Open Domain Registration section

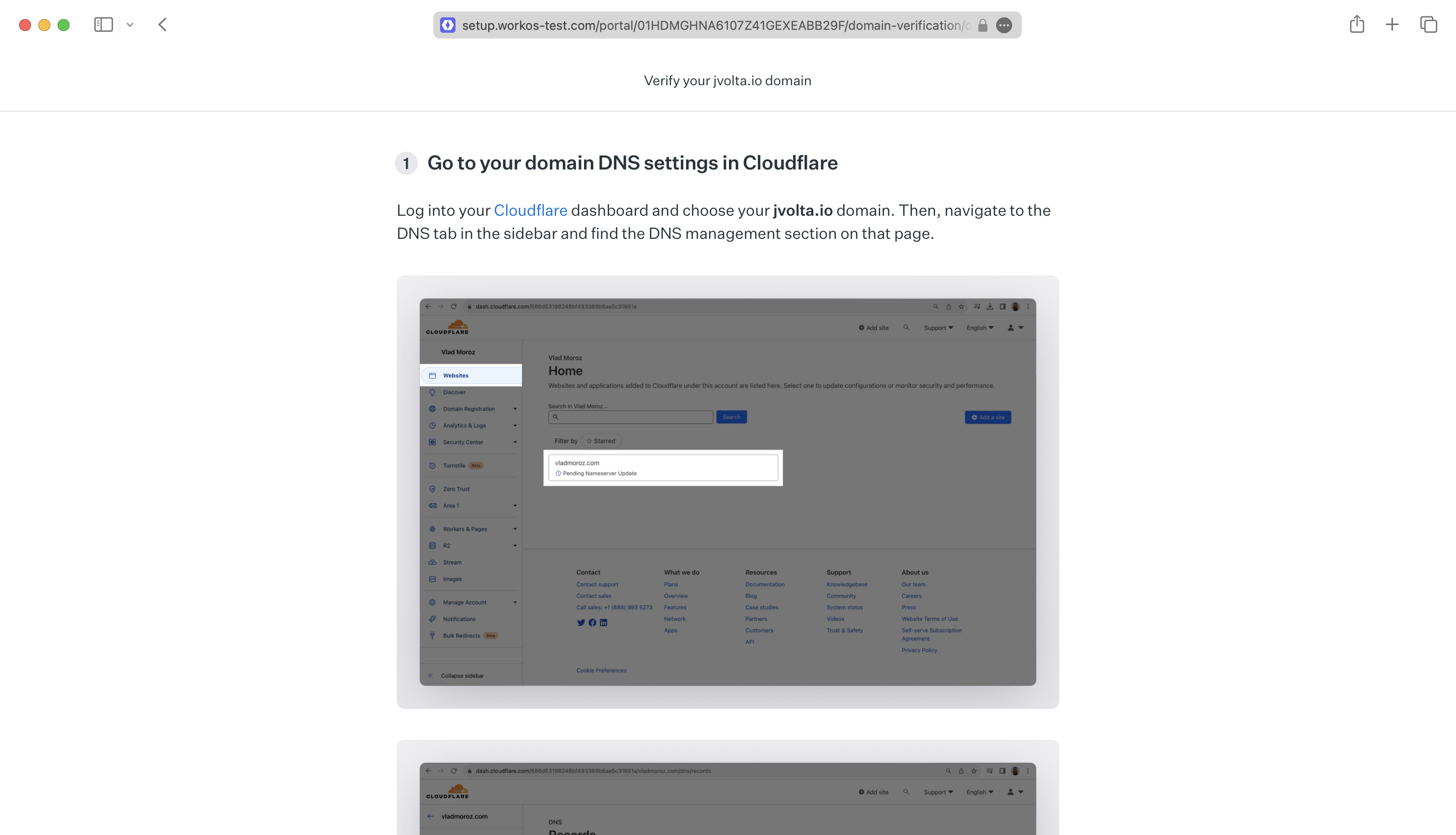pyautogui.click(x=469, y=408)
